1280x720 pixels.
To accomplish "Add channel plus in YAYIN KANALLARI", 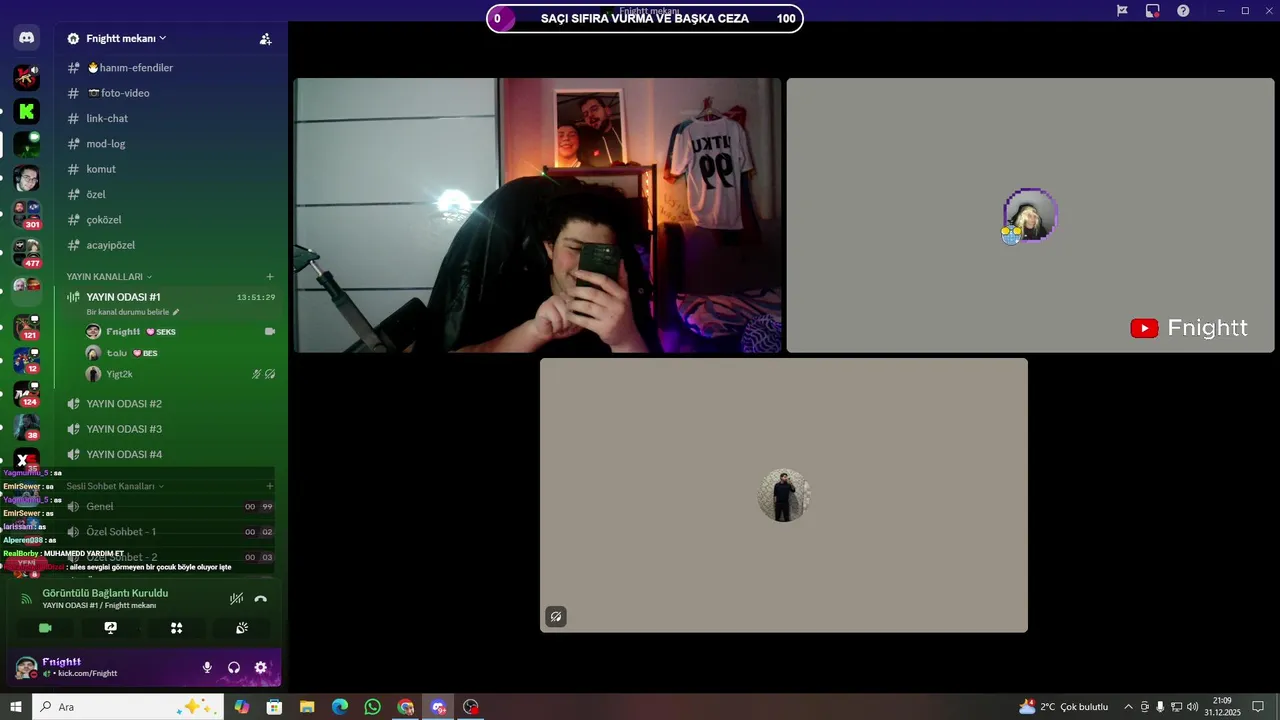I will tap(269, 276).
